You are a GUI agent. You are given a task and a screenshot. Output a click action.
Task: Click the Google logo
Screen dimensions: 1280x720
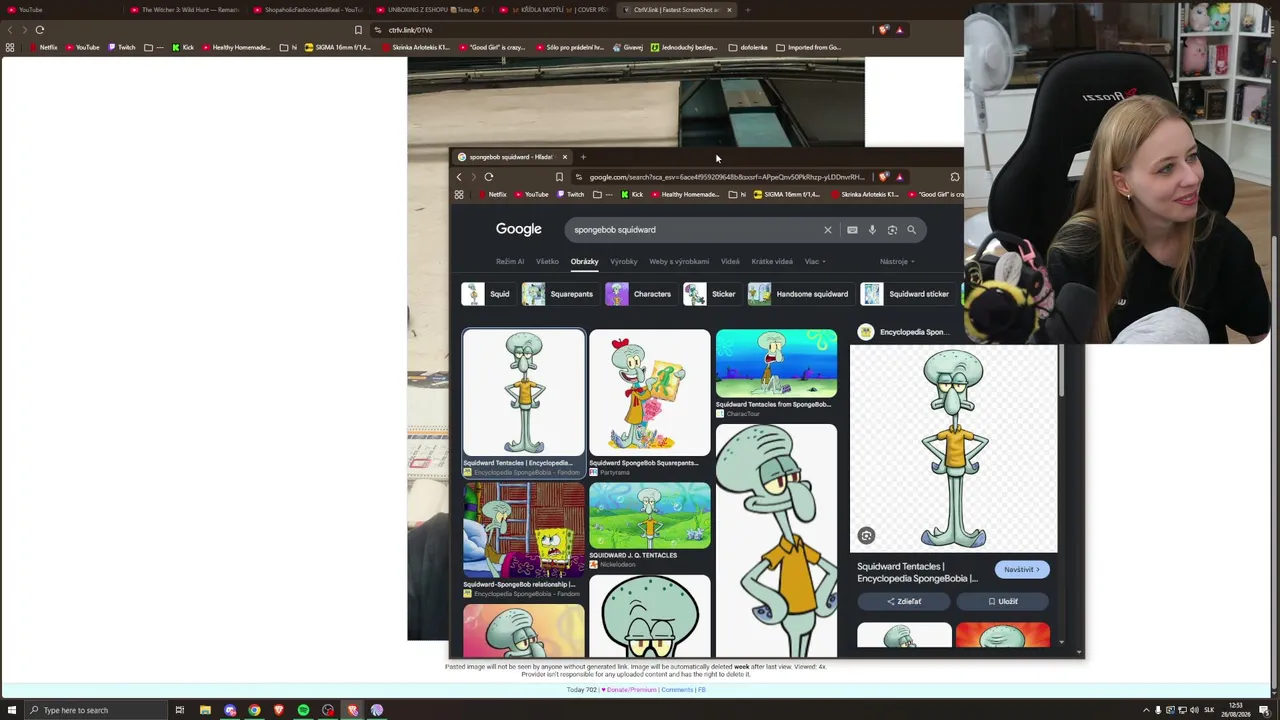[519, 229]
